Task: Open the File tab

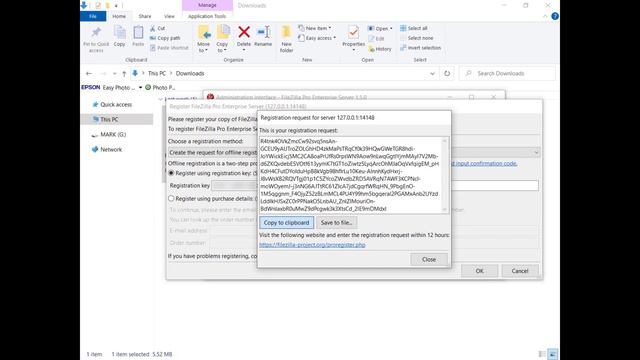Action: point(93,16)
